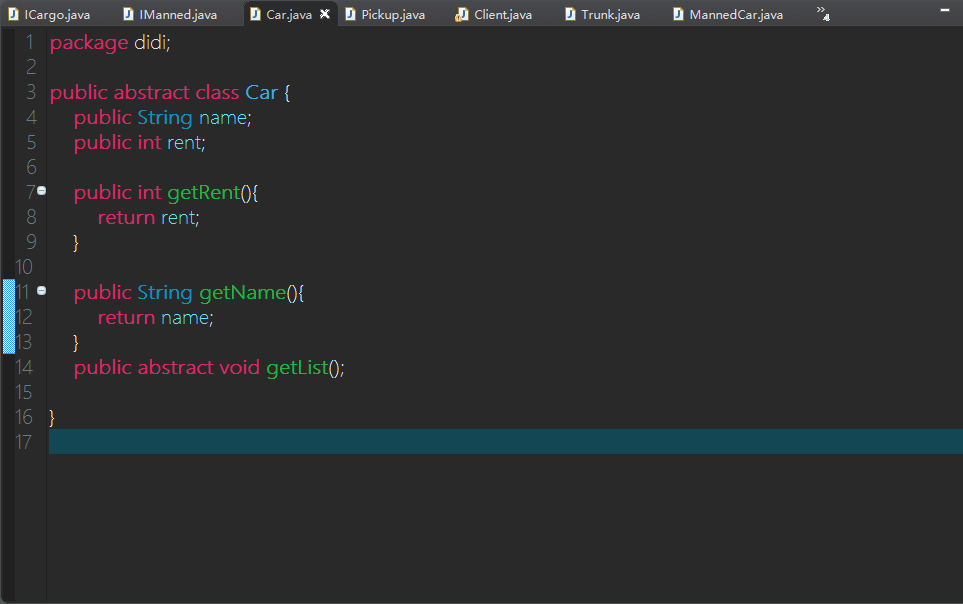963x604 pixels.
Task: Click the IManned.java tab's file icon
Action: pos(130,15)
